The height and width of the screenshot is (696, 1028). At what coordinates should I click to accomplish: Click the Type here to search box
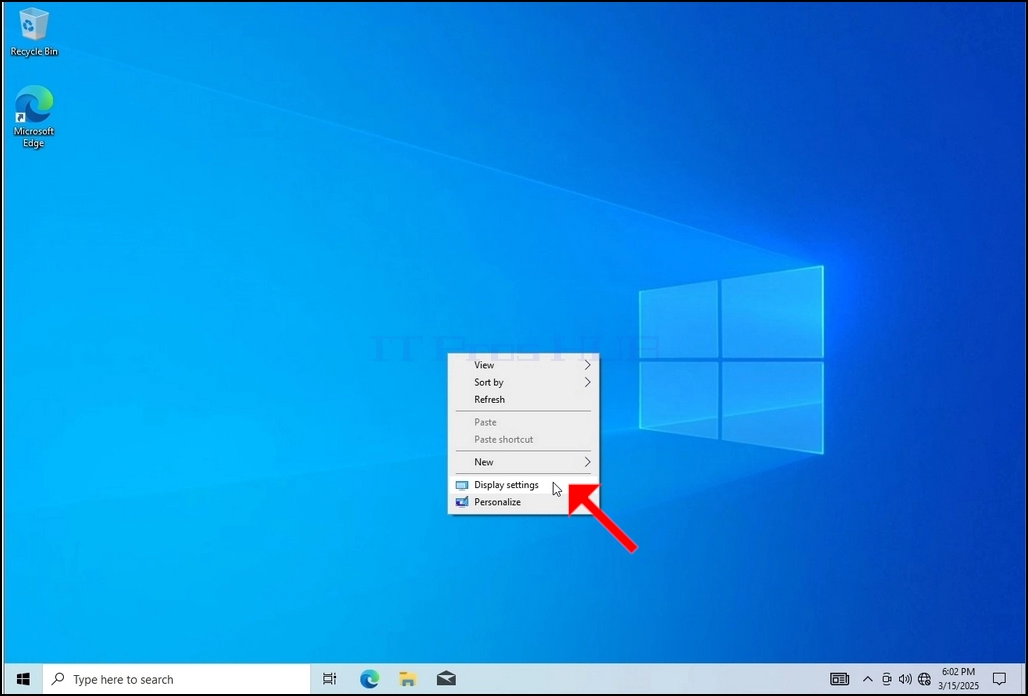176,679
